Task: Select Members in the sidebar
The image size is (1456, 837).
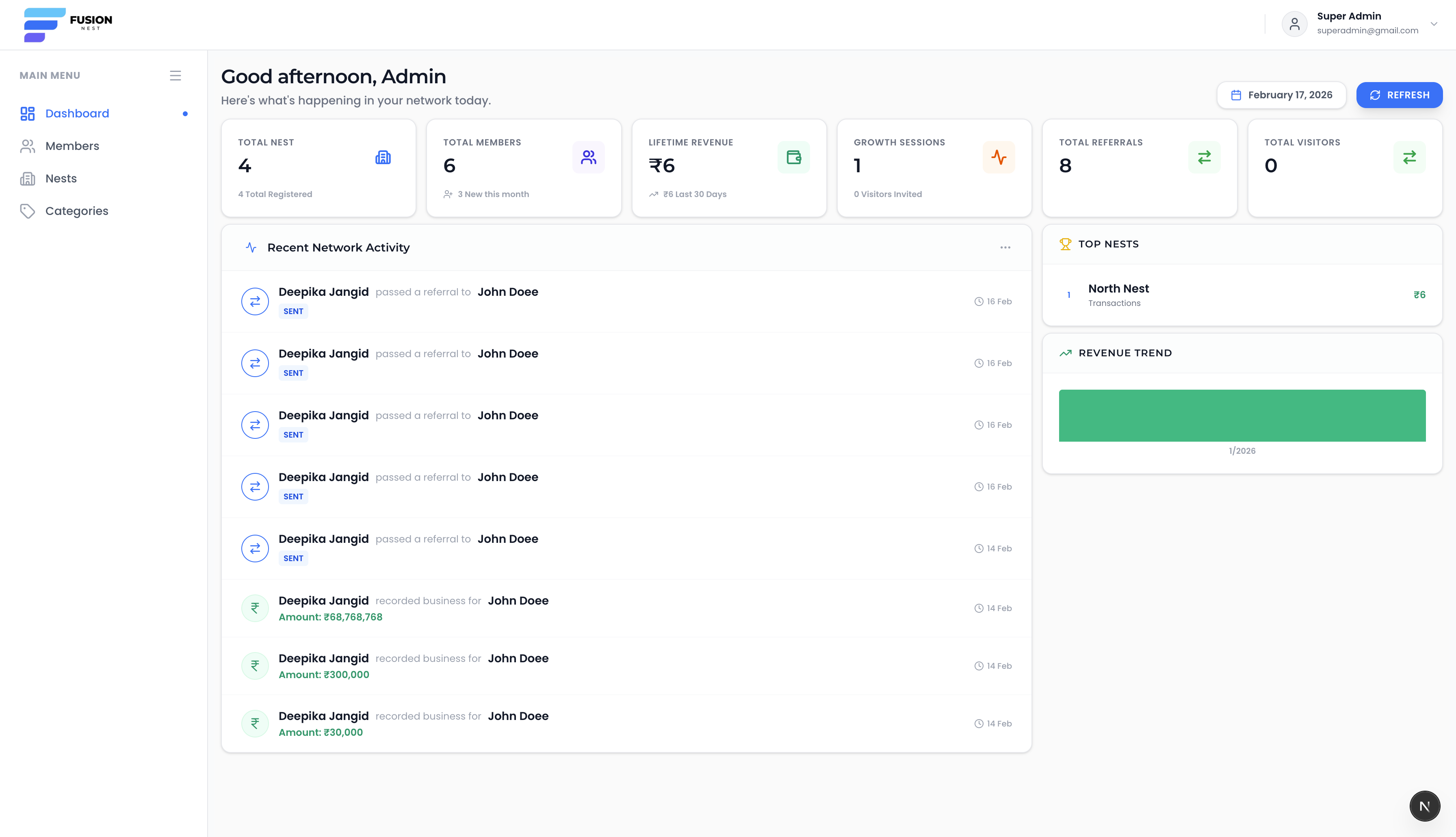Action: tap(72, 145)
